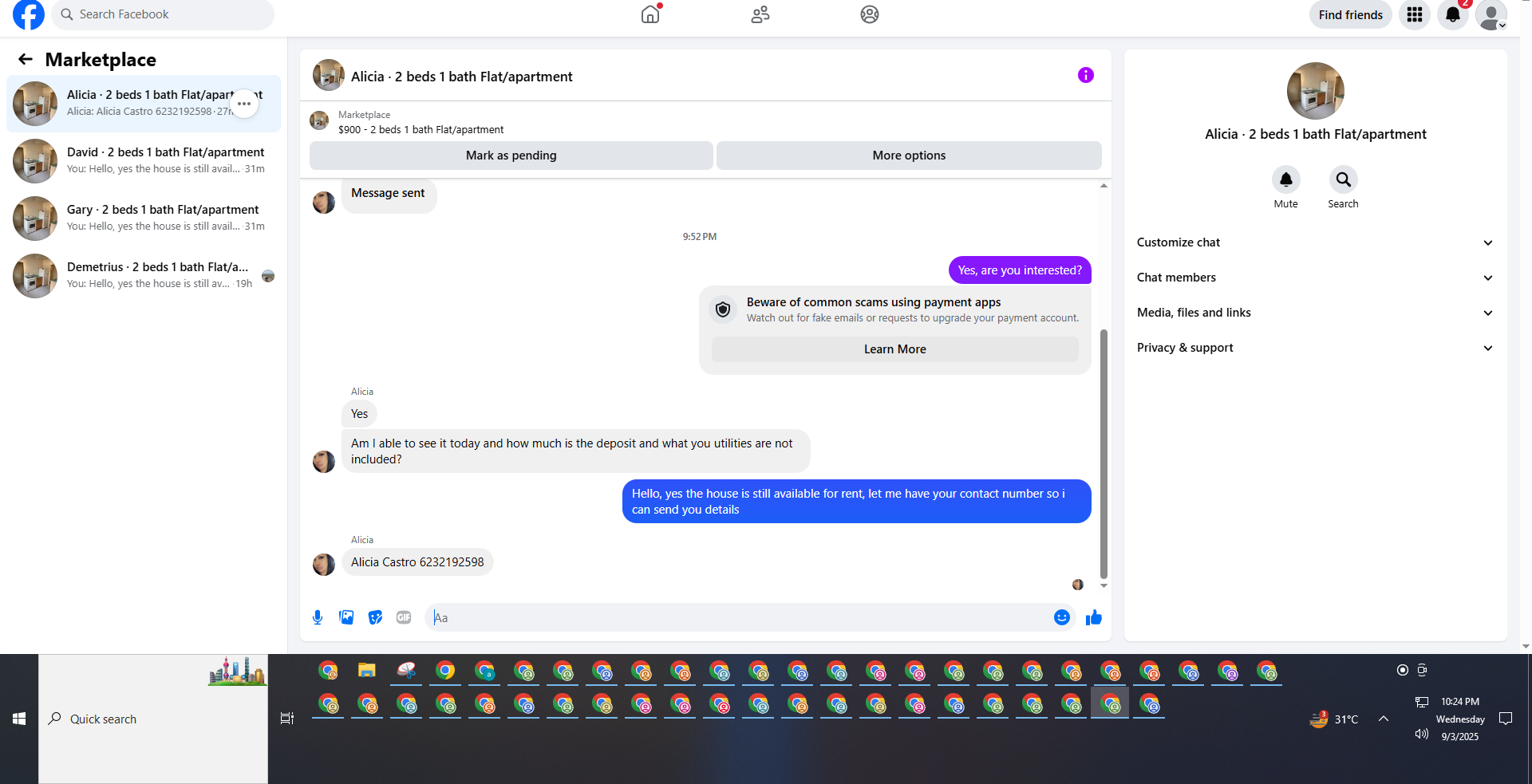
Task: Click the 'Yes, are you interested?' message
Action: tap(1020, 270)
